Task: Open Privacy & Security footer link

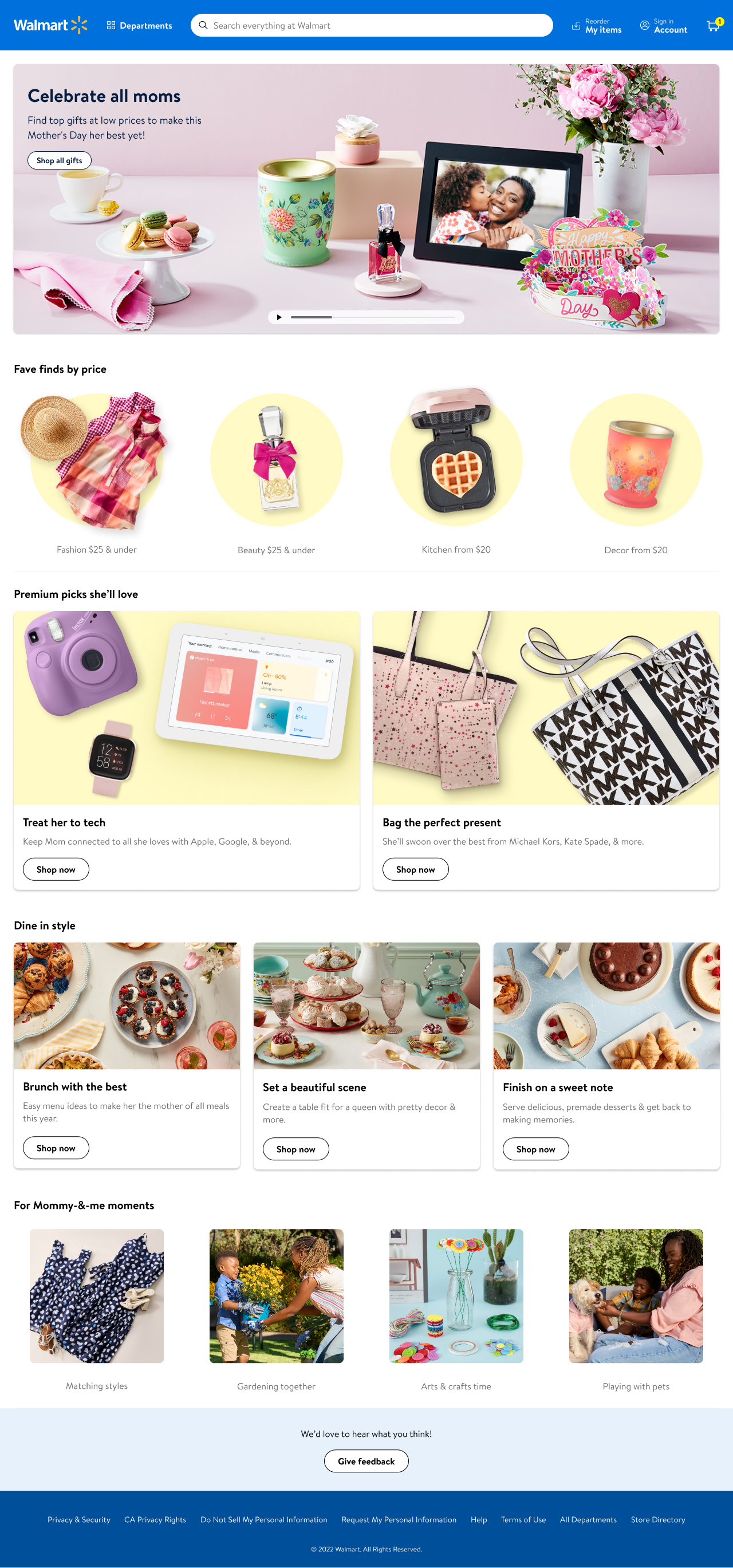Action: [x=79, y=1519]
